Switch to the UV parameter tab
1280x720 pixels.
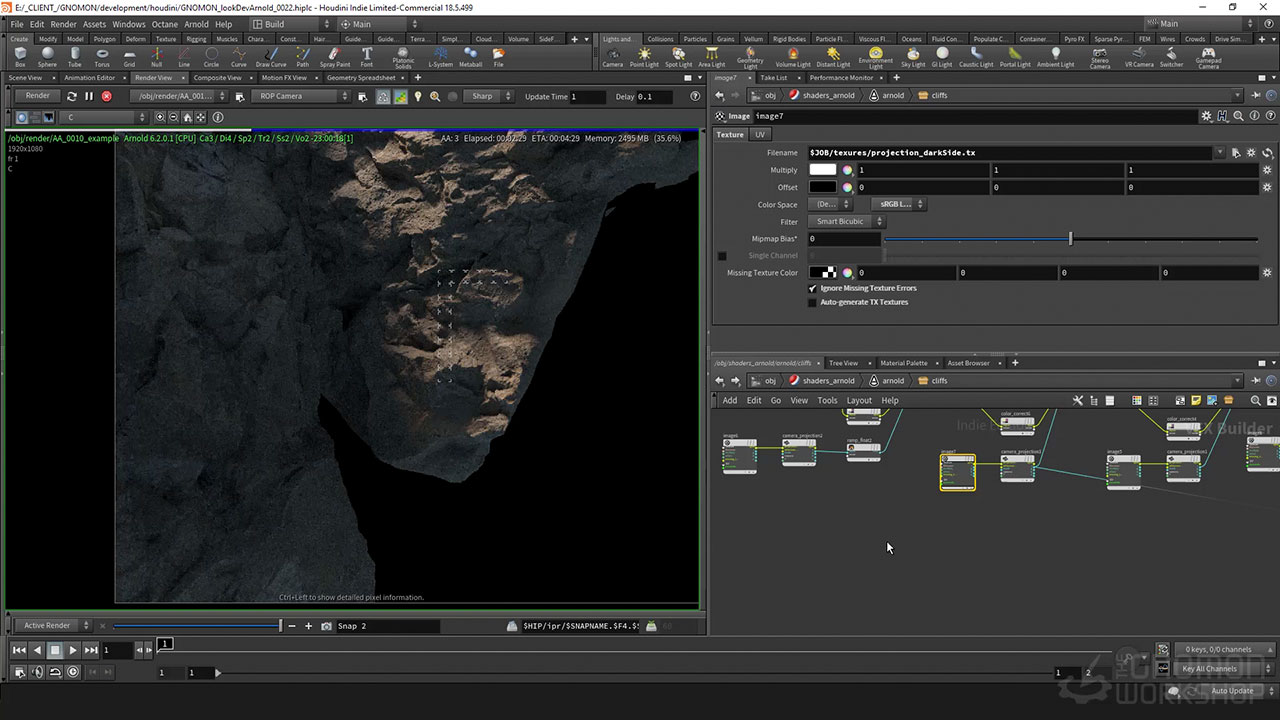tap(760, 134)
